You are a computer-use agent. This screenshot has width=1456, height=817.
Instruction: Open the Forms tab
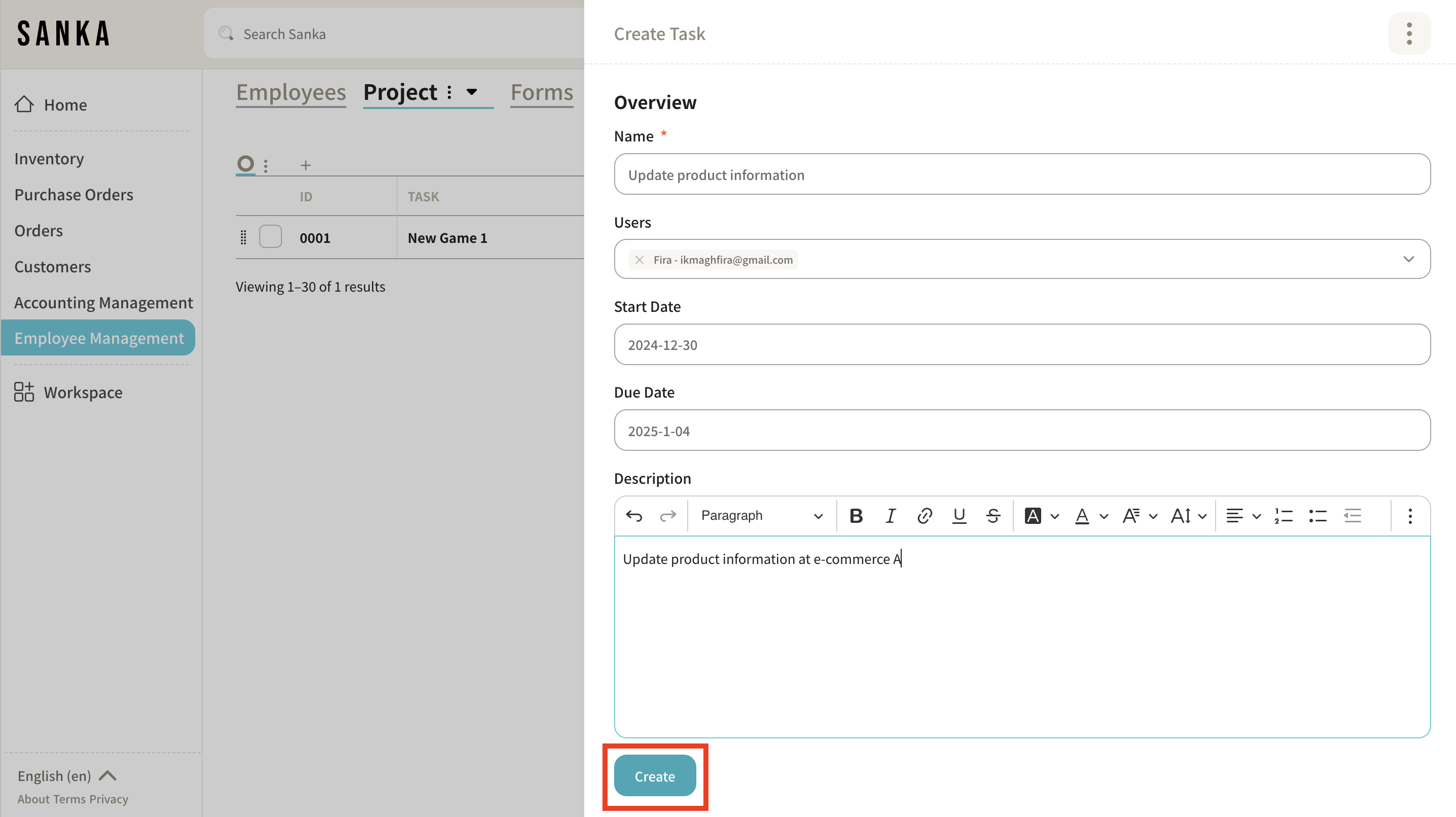tap(542, 92)
